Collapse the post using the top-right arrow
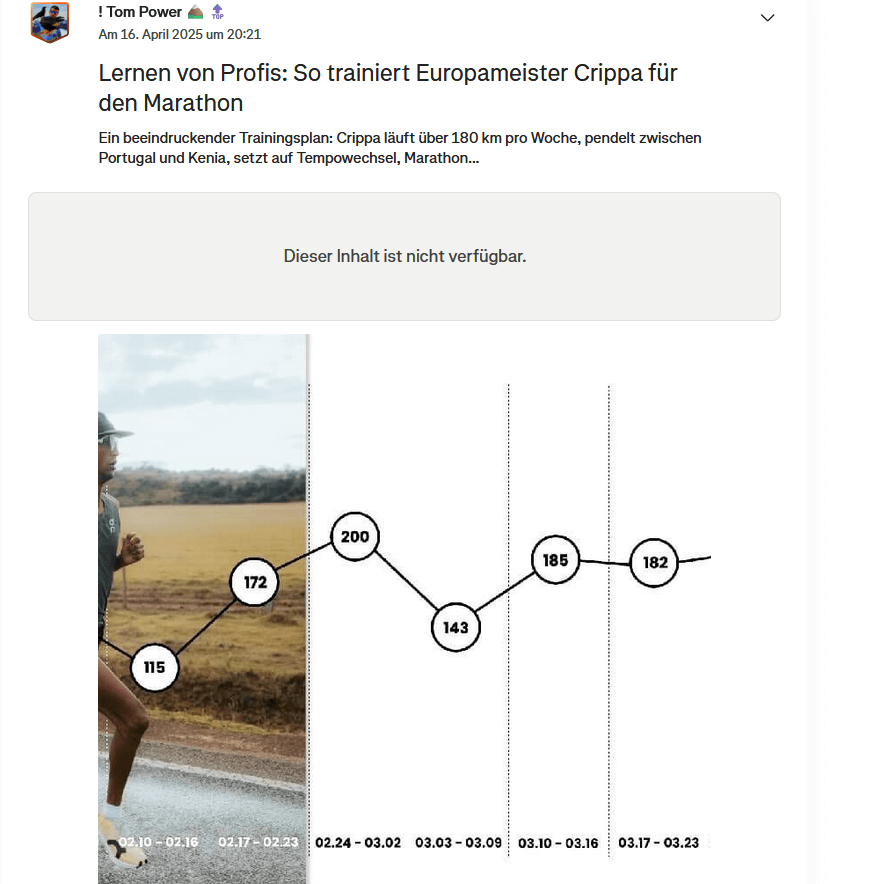The image size is (895, 884). pos(768,17)
